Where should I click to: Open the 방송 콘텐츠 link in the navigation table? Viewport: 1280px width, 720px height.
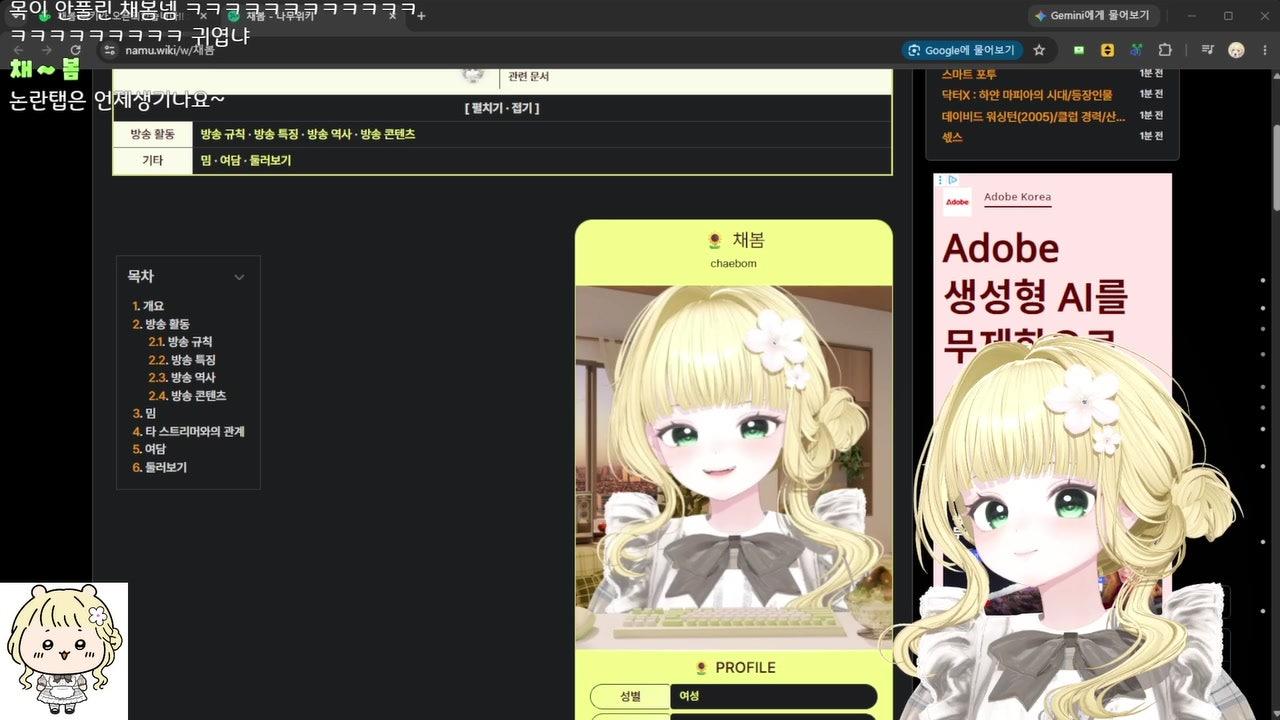tap(388, 134)
